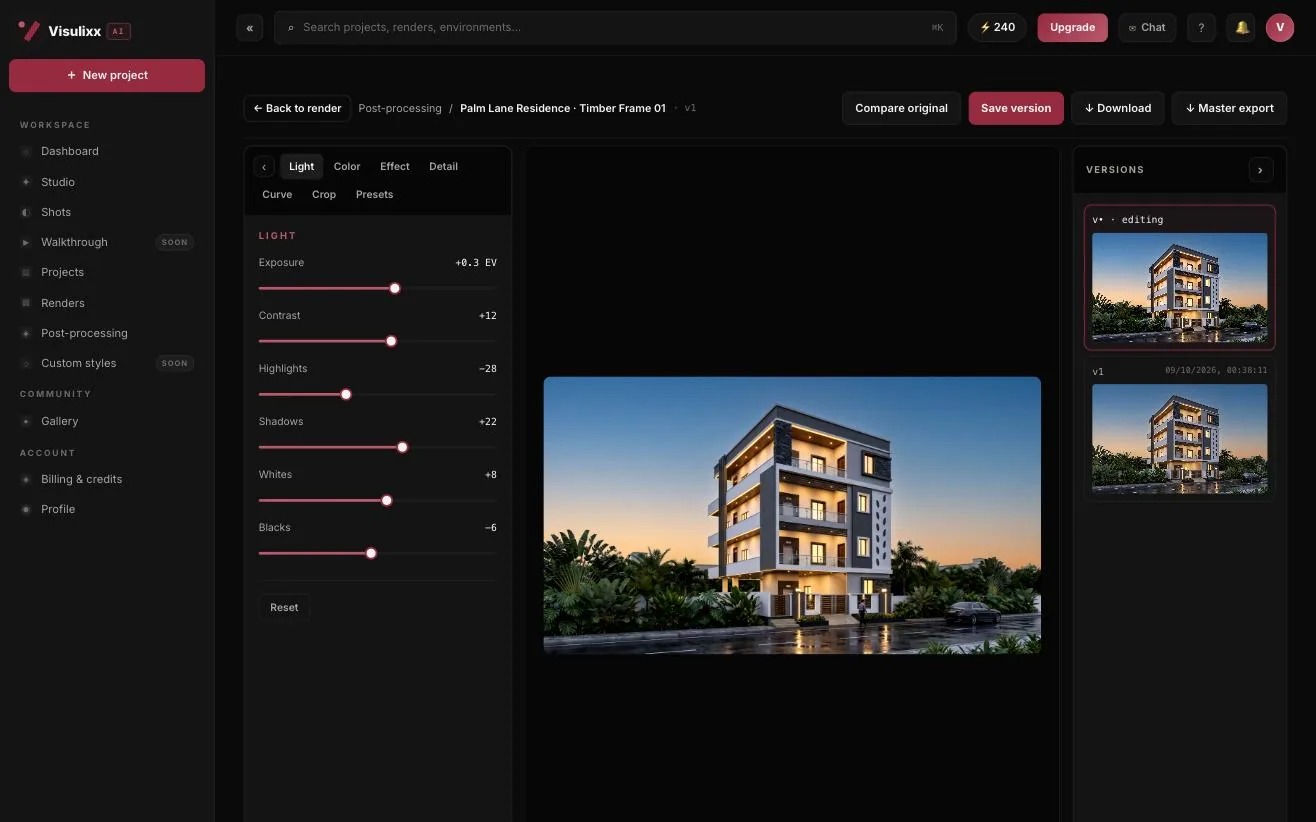1316x822 pixels.
Task: Click the Walkthrough play icon
Action: pos(26,242)
